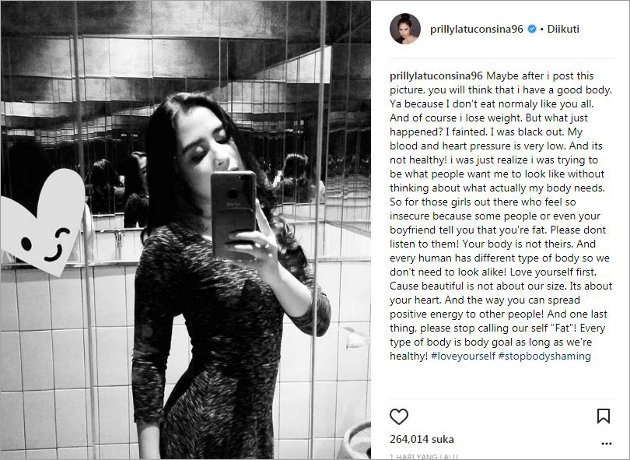Image resolution: width=630 pixels, height=460 pixels.
Task: Open the #loveyourself hashtag
Action: pyautogui.click(x=463, y=356)
